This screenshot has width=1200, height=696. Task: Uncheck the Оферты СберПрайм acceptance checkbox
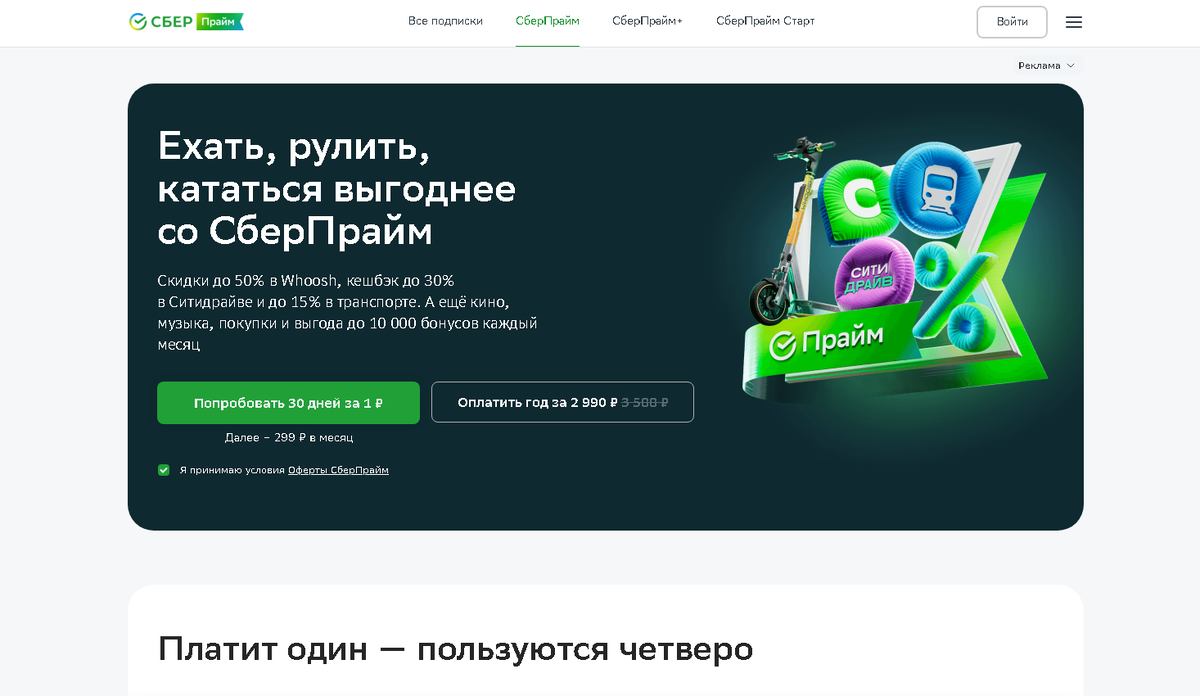pyautogui.click(x=164, y=470)
